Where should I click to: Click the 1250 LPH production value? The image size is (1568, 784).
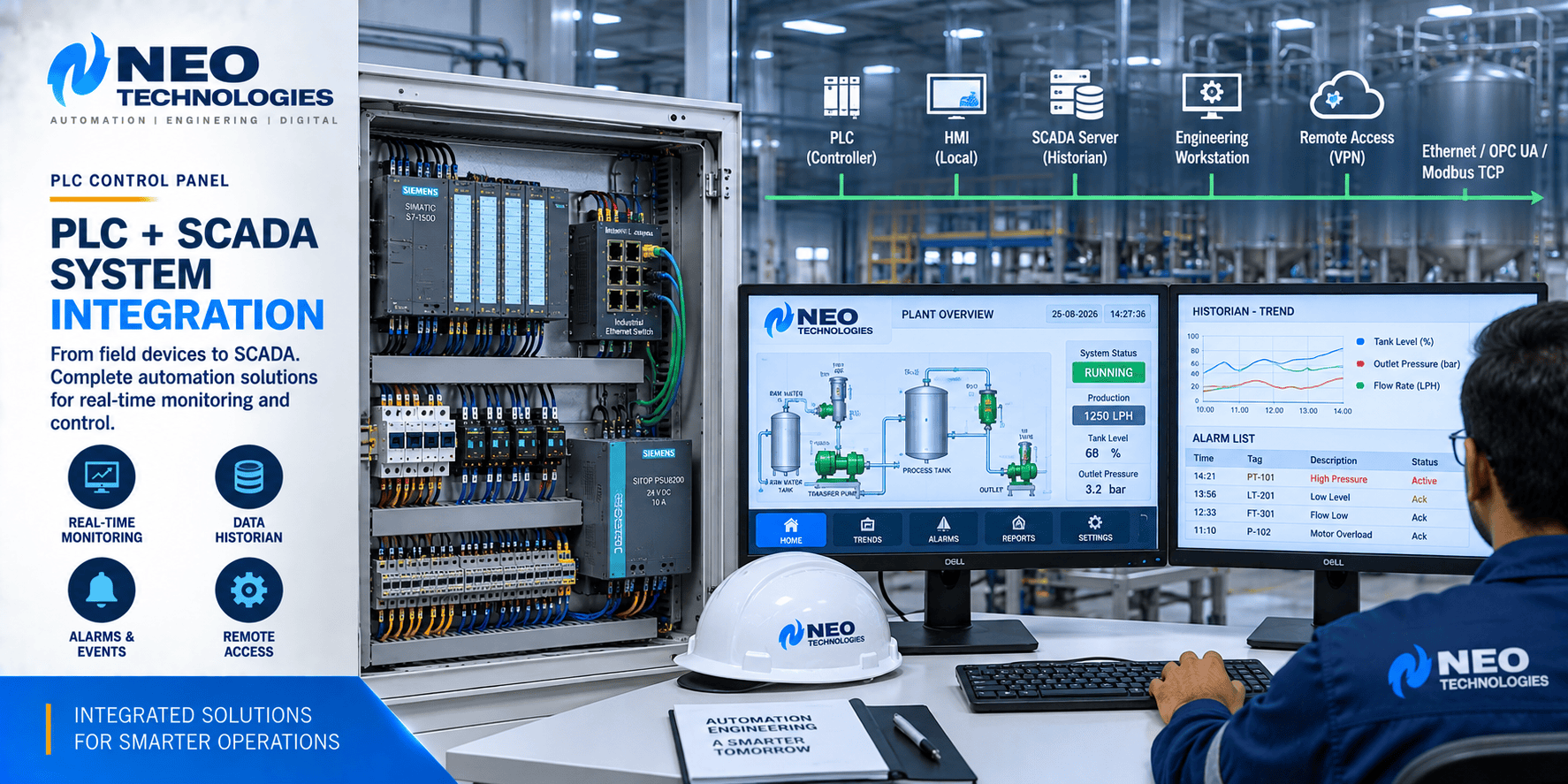click(x=1108, y=415)
